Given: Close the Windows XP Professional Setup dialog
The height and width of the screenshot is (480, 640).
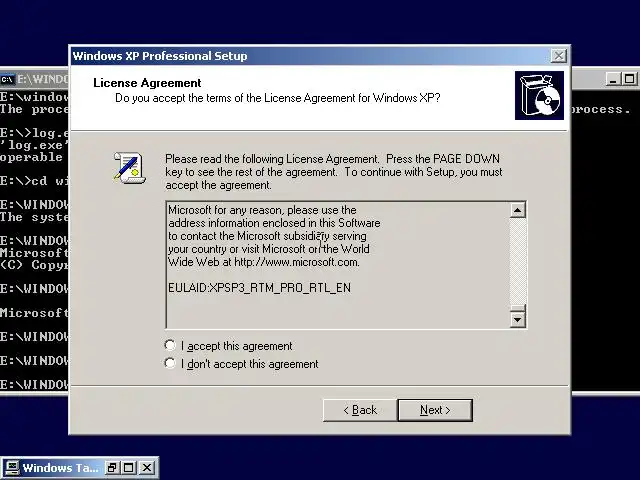Looking at the screenshot, I should tap(558, 56).
